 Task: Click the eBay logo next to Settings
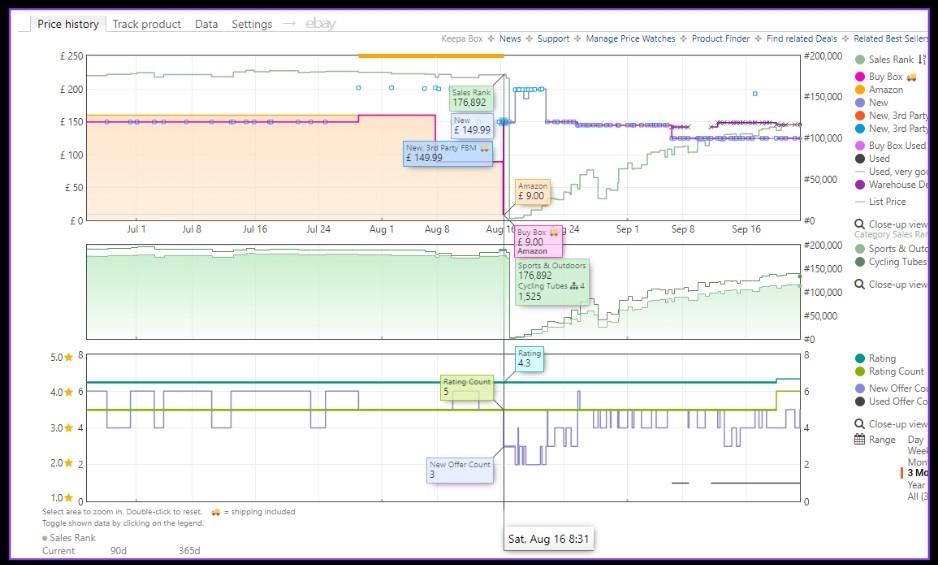321,24
